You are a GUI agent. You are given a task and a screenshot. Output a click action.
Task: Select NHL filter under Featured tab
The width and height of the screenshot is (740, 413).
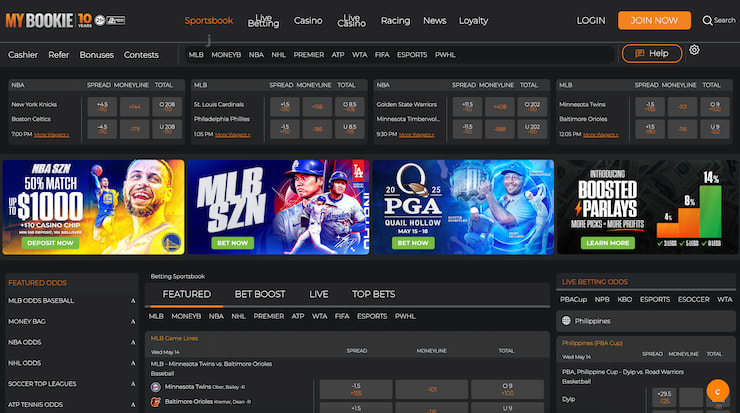[238, 316]
